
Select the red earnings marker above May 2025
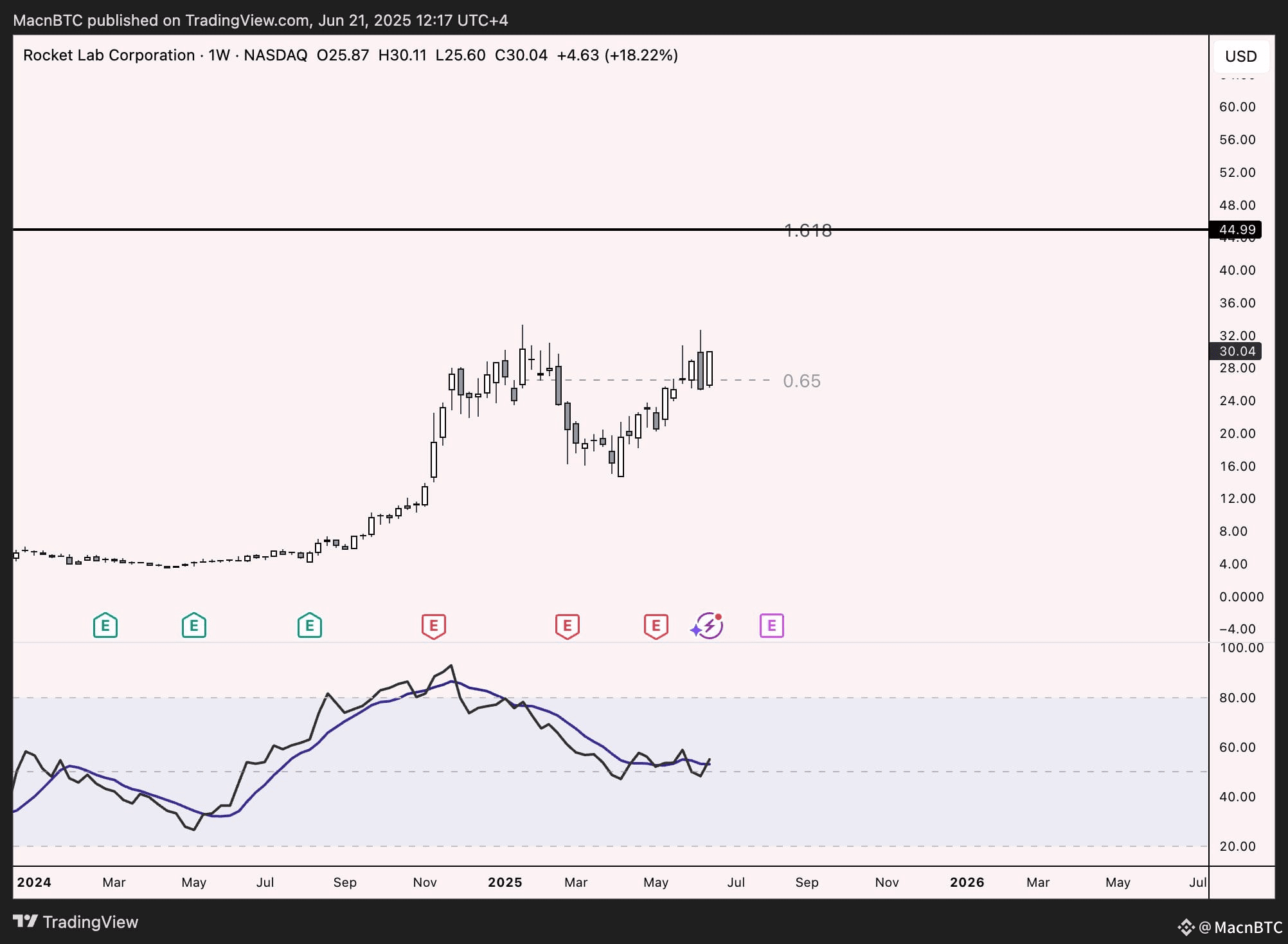(656, 626)
